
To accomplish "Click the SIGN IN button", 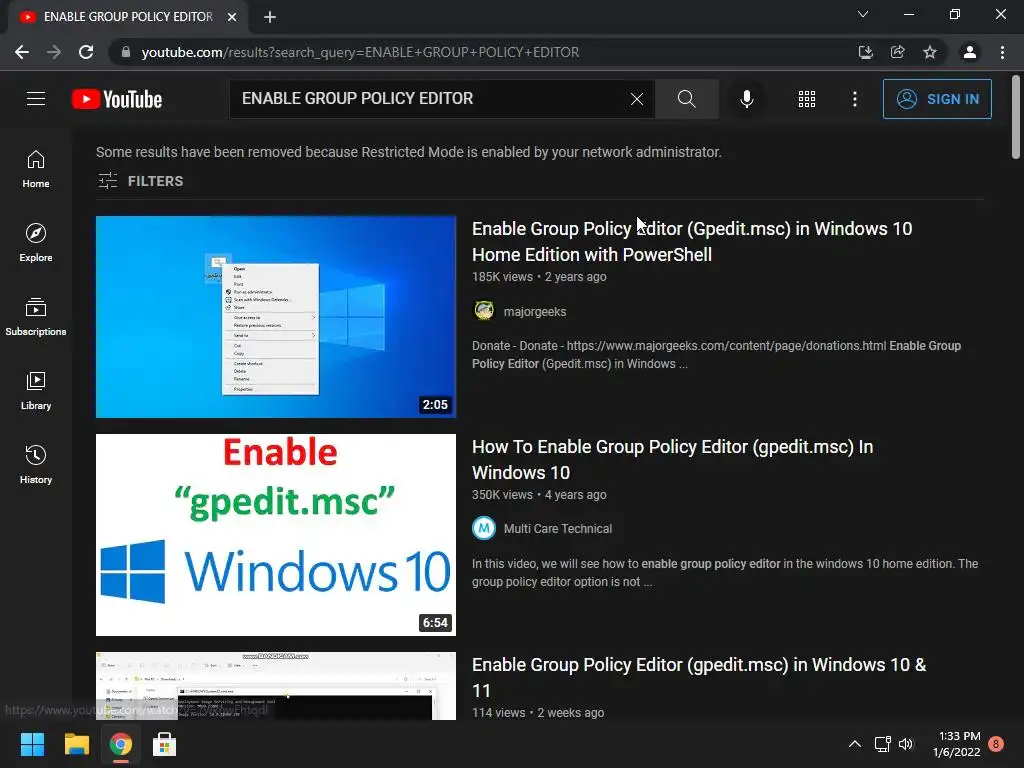I will point(937,99).
